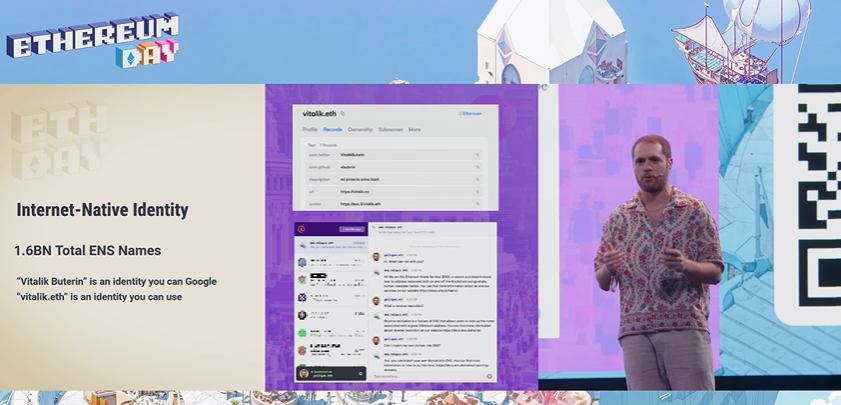Copy the com.twitter record value
The width and height of the screenshot is (841, 405).
478,155
